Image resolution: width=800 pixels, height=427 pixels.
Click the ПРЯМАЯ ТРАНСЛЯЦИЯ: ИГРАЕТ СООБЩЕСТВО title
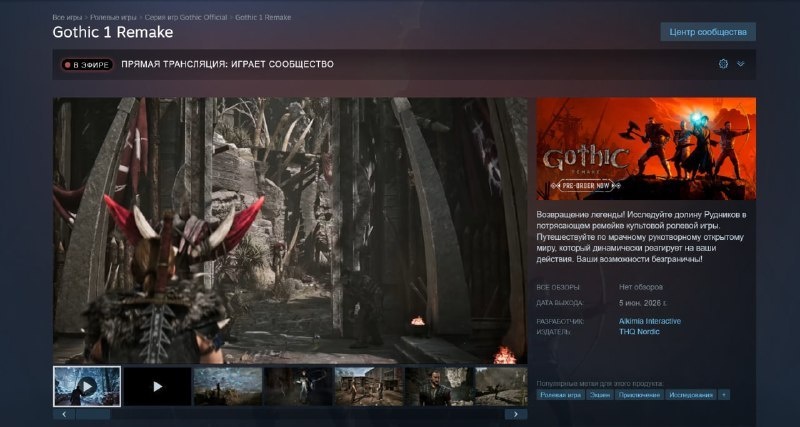pyautogui.click(x=228, y=64)
